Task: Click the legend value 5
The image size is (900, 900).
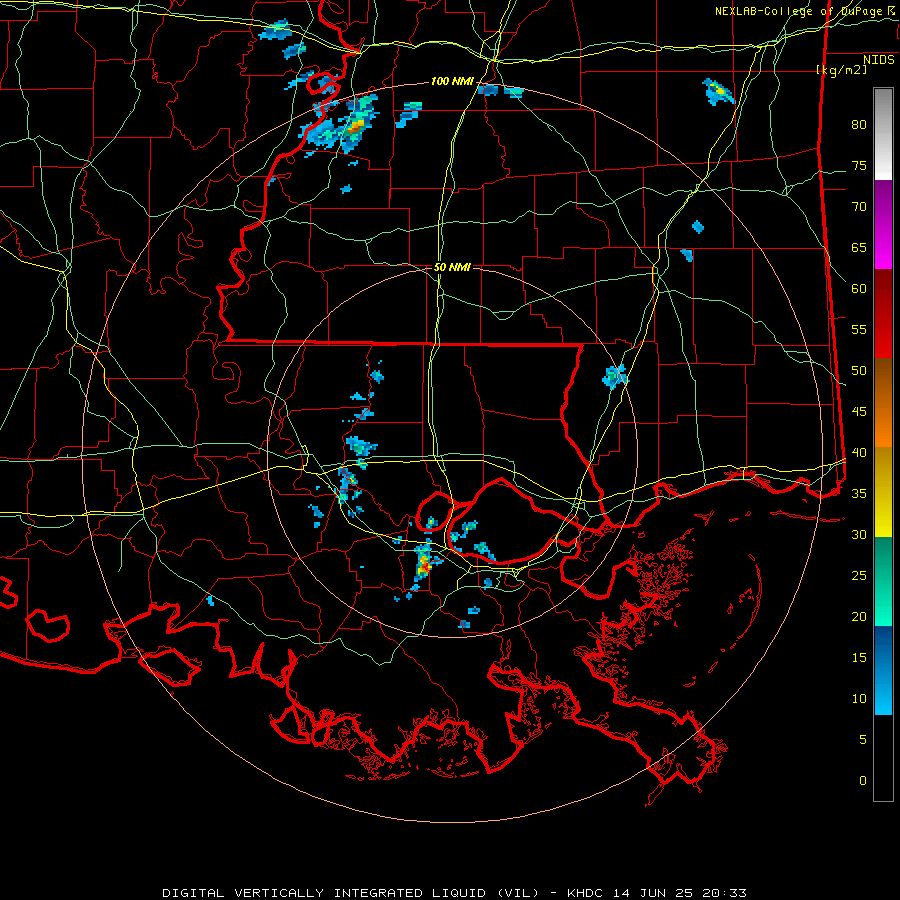Action: pyautogui.click(x=863, y=740)
